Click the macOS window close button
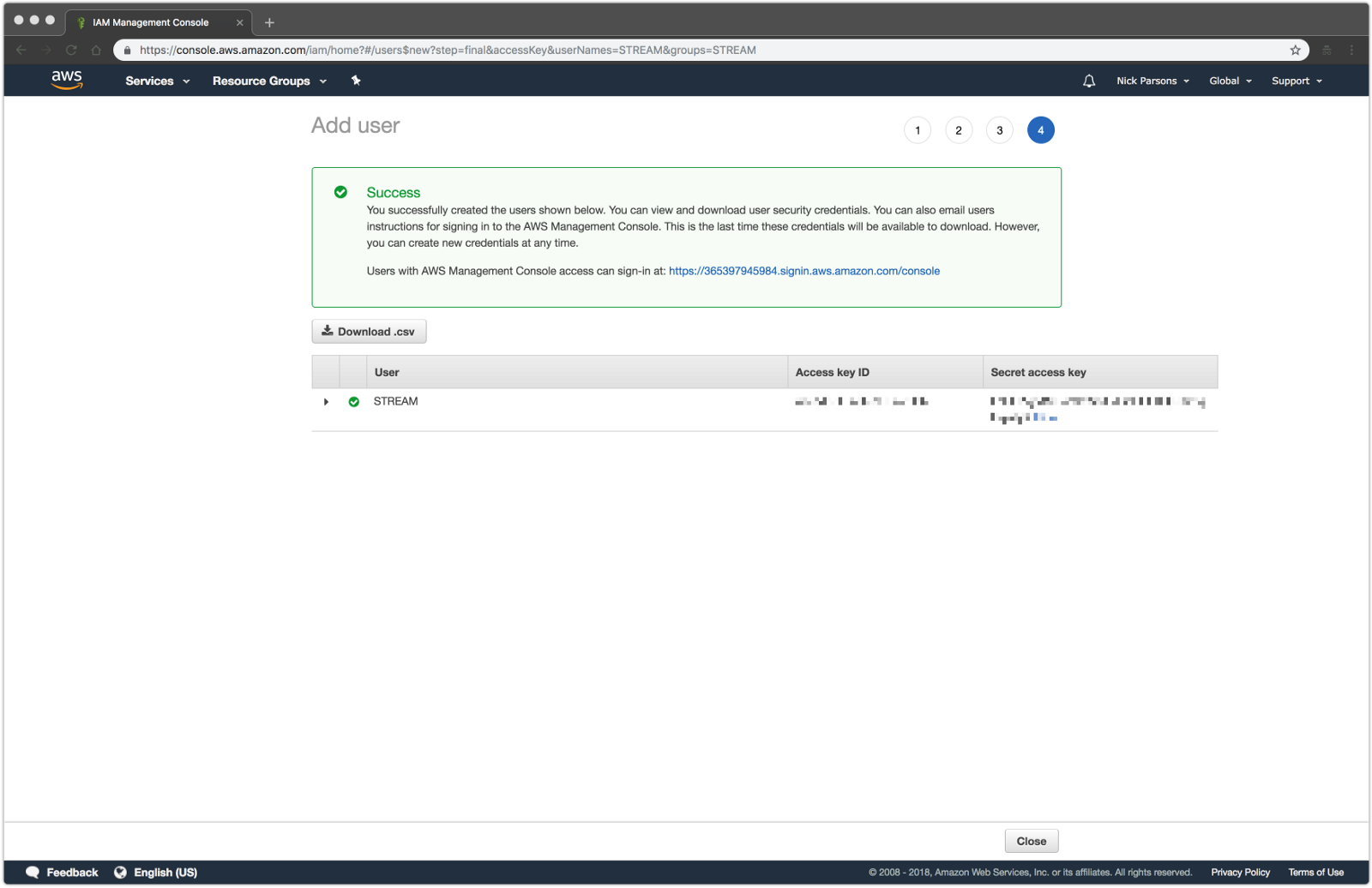 click(x=19, y=20)
